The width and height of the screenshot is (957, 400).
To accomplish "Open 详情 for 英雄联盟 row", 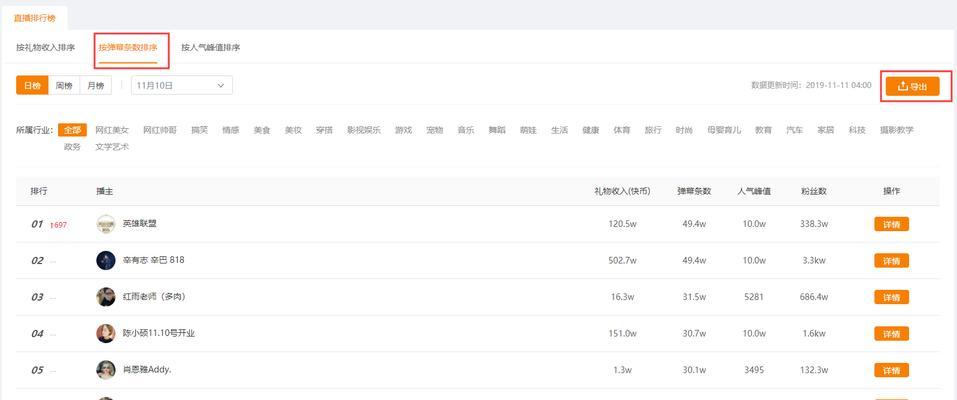I will click(892, 224).
